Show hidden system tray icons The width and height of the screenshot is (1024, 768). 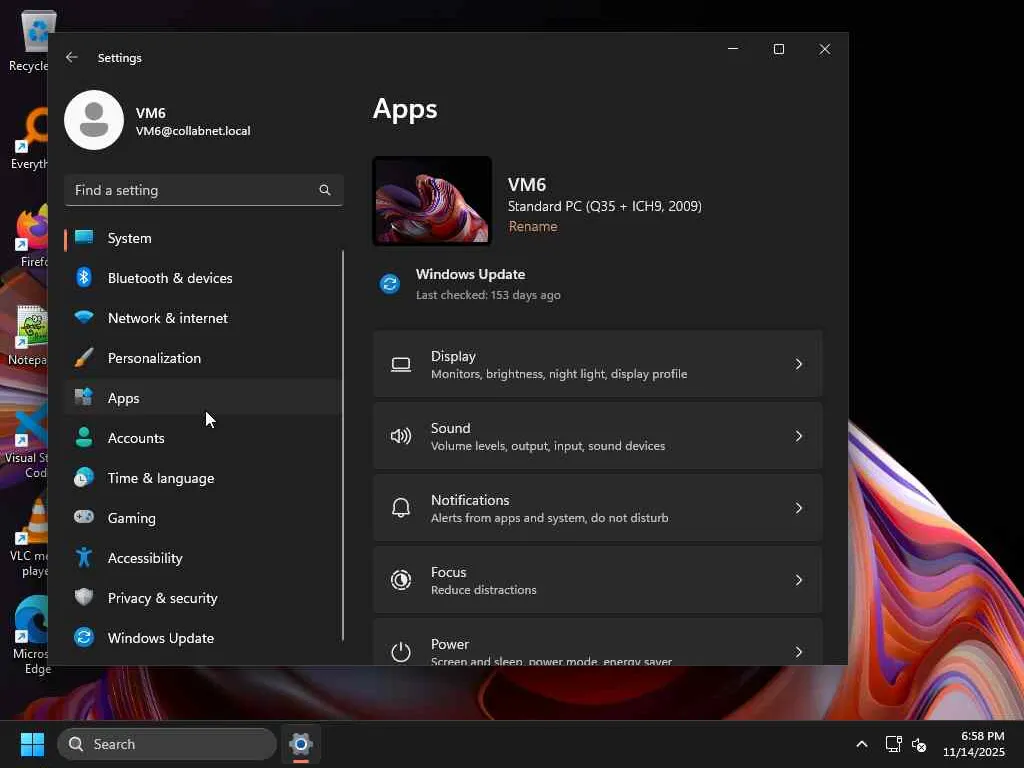(x=861, y=744)
